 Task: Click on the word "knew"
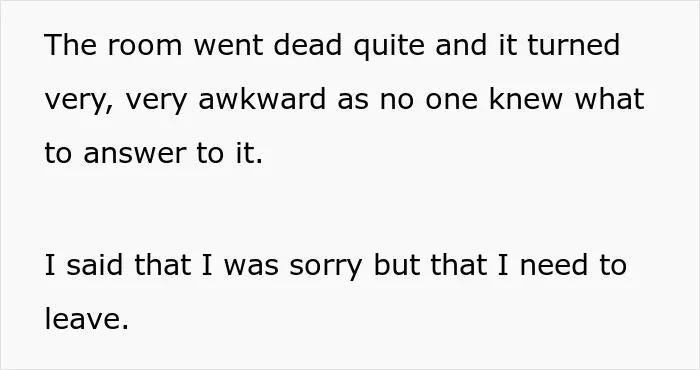pos(525,99)
